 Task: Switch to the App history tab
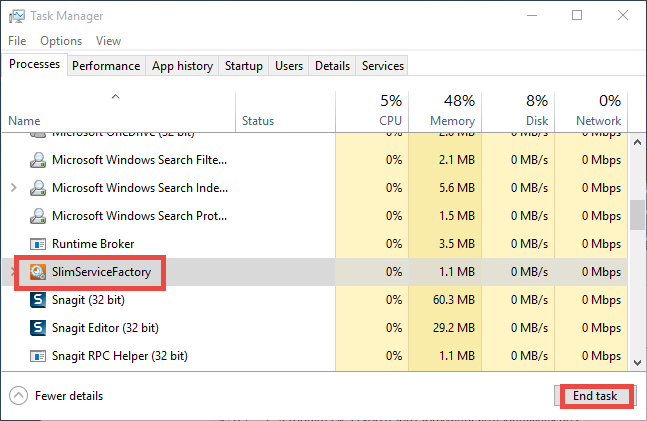point(182,66)
